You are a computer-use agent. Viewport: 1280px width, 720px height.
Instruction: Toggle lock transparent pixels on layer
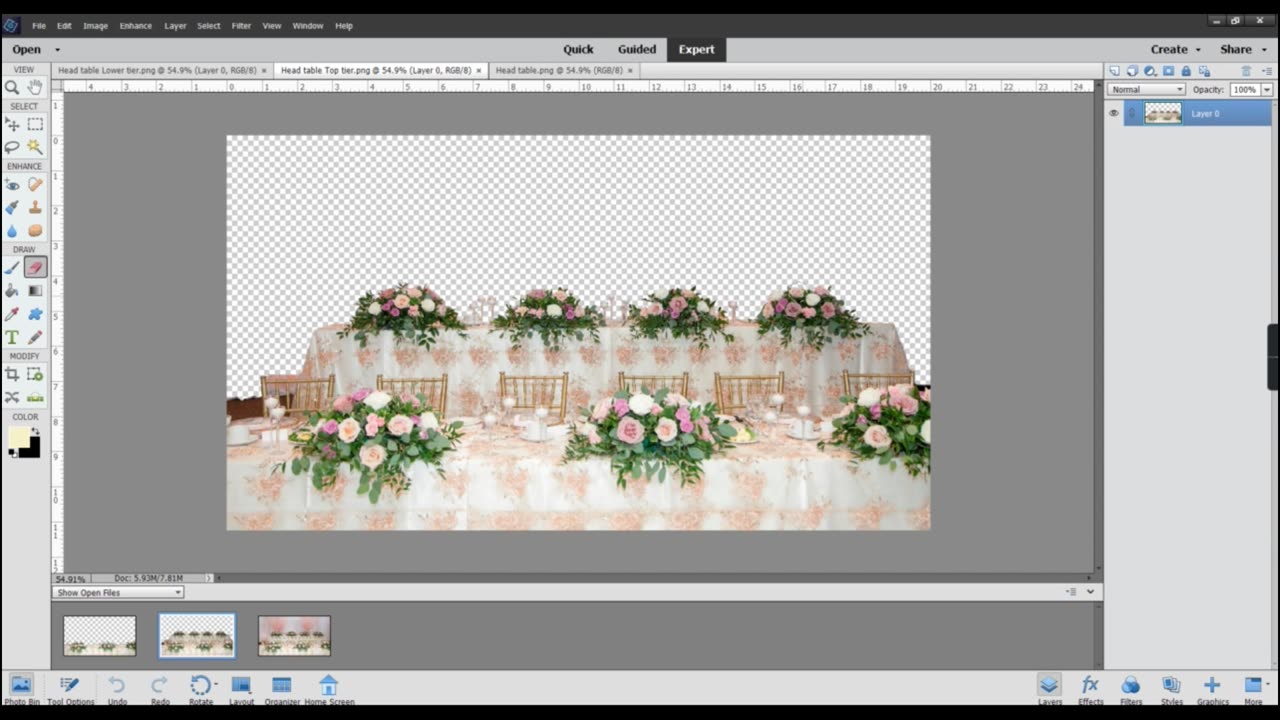tap(1203, 71)
